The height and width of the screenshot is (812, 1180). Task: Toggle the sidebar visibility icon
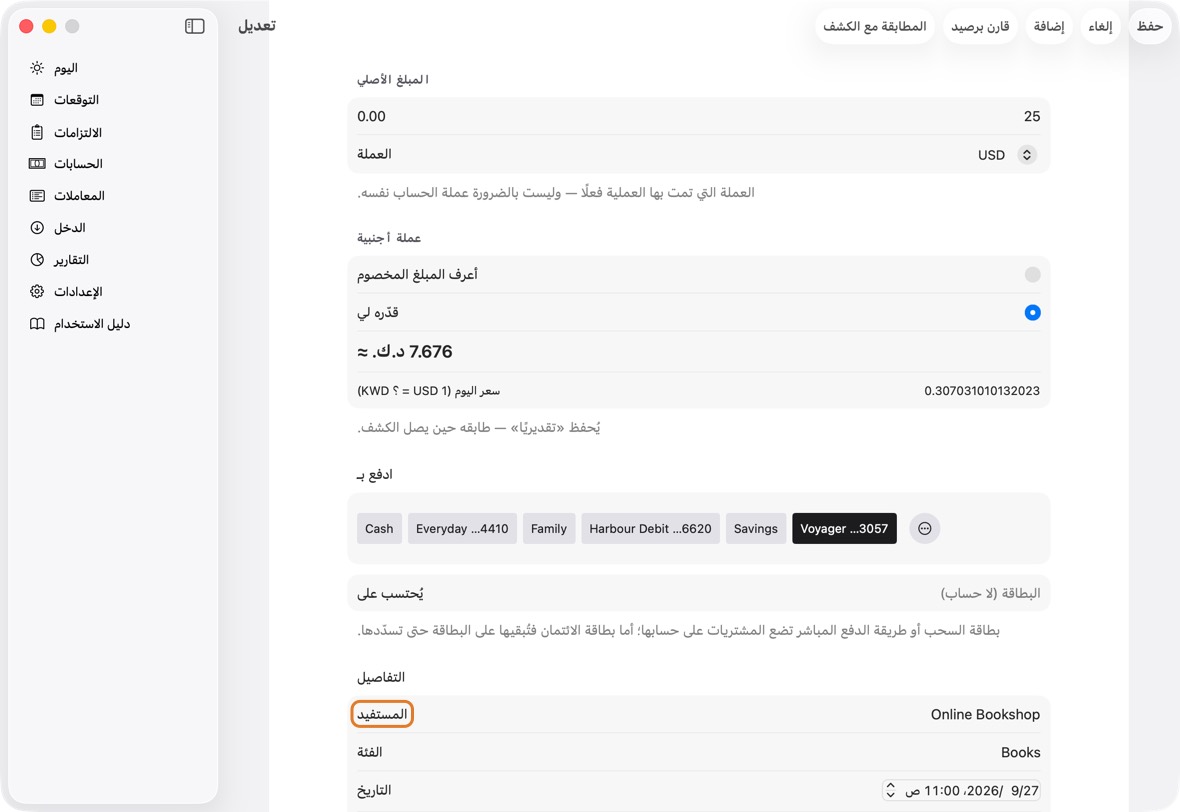[195, 26]
